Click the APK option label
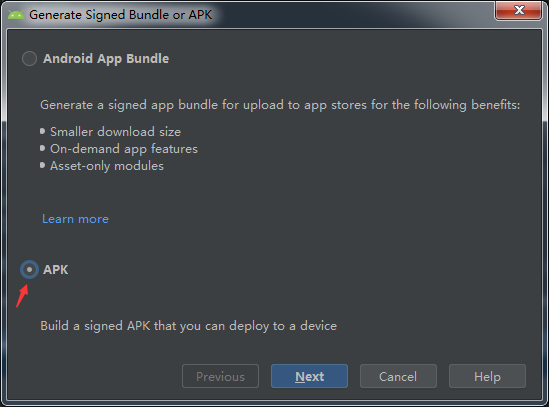 point(56,270)
